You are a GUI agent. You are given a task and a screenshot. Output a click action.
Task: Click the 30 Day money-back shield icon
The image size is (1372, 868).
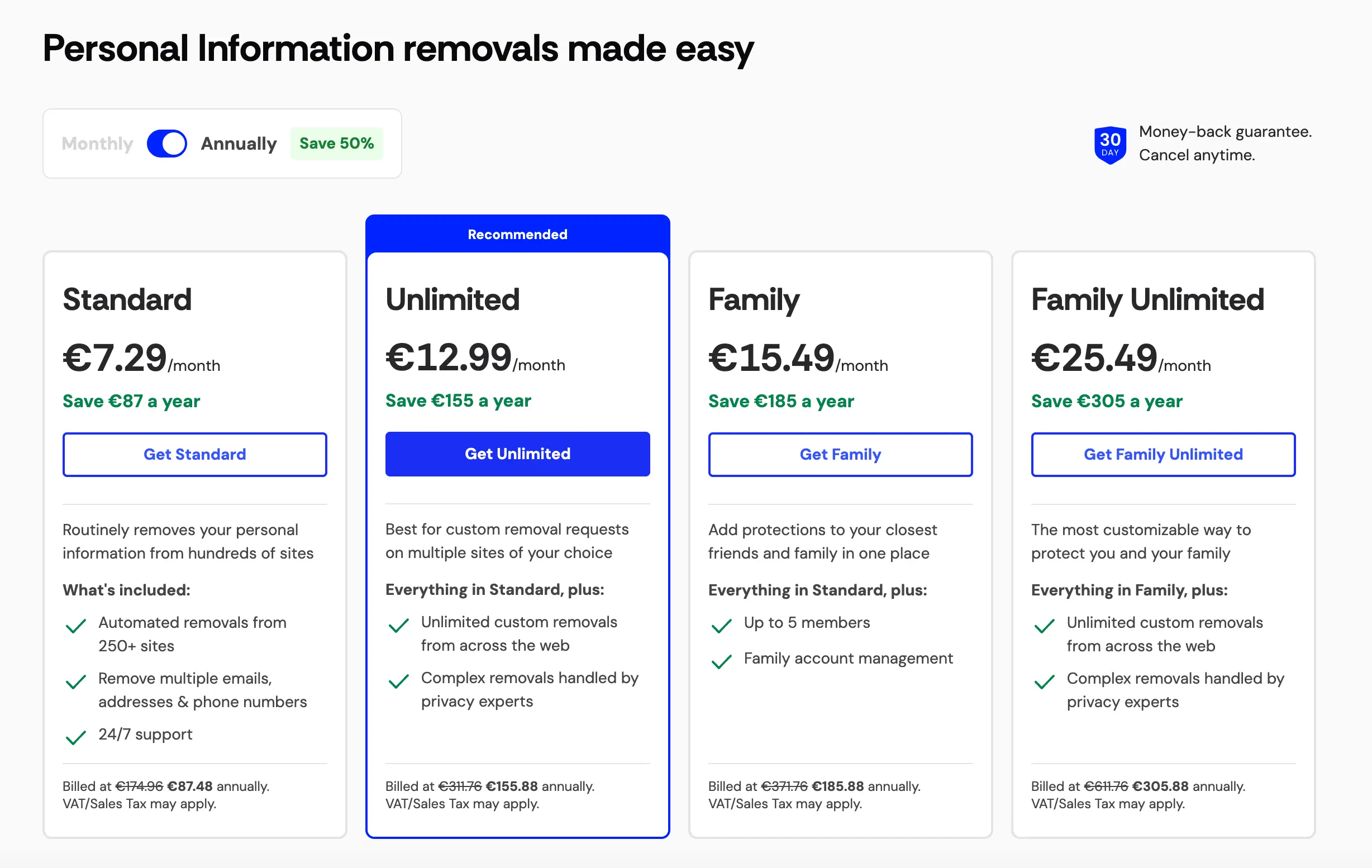coord(1109,145)
